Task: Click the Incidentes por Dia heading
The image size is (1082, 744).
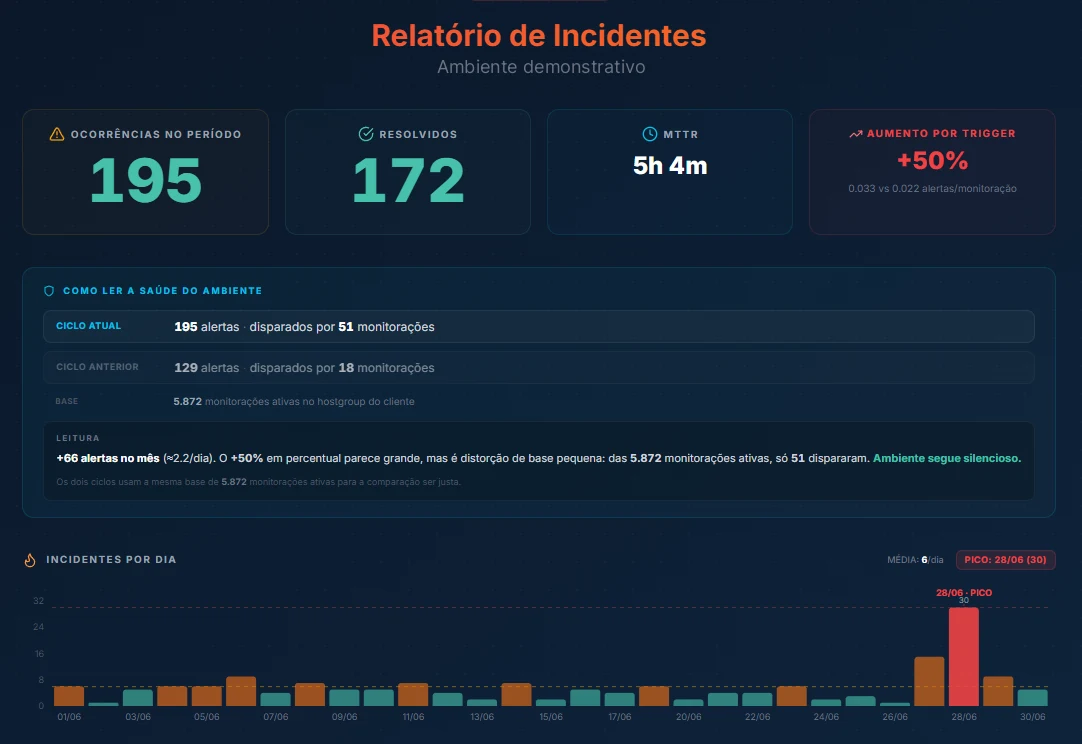Action: coord(111,560)
